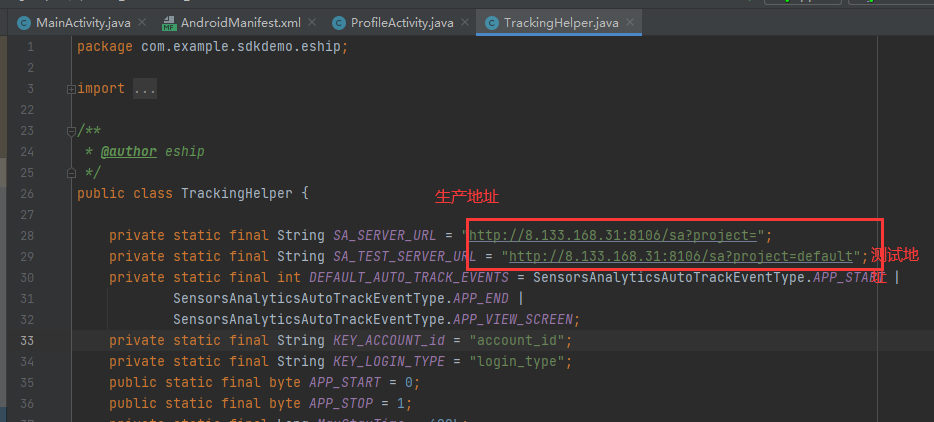
Task: Switch to the ProfileActivity.java tab
Action: coord(402,23)
